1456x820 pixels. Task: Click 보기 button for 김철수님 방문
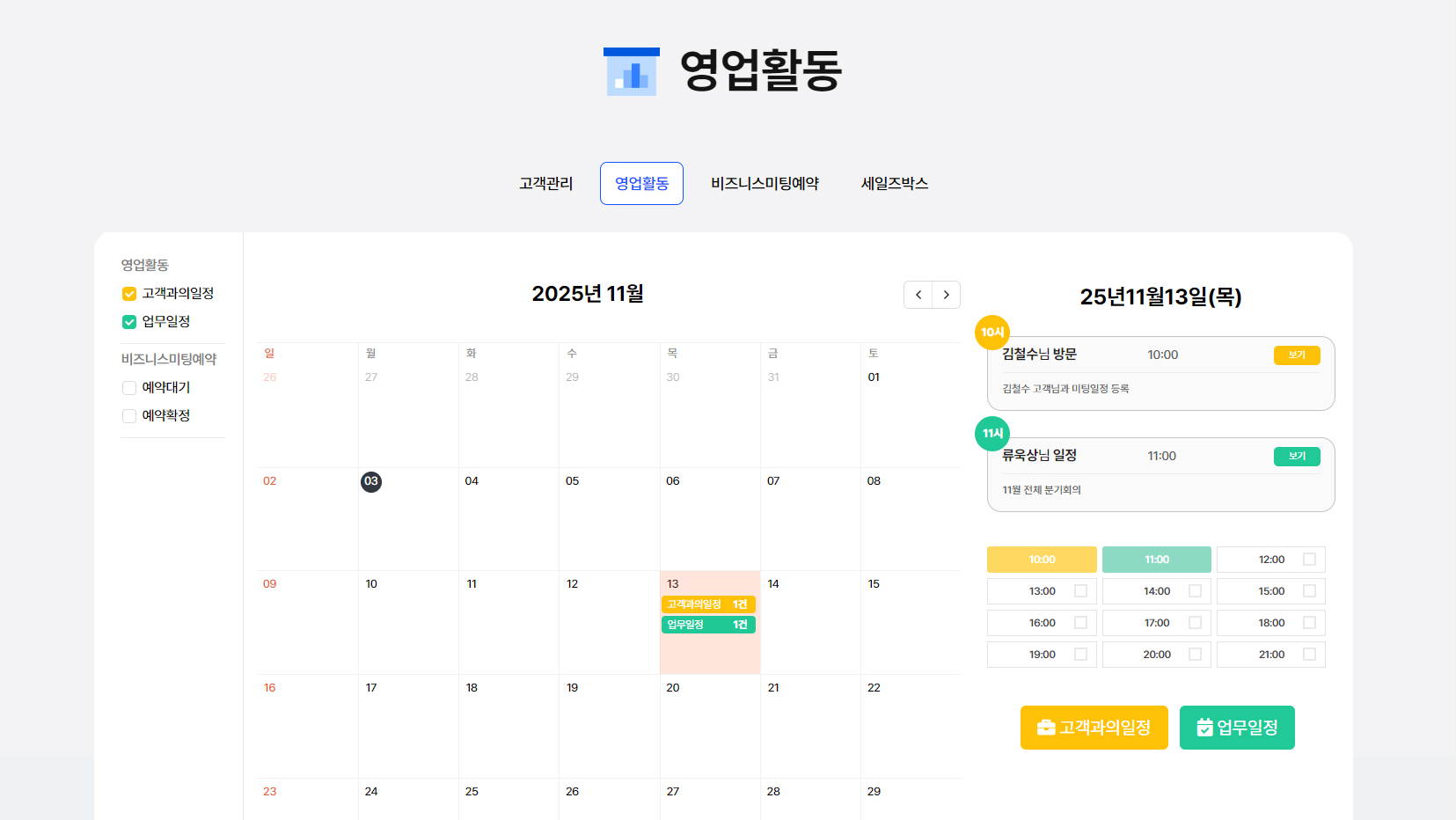(x=1297, y=355)
